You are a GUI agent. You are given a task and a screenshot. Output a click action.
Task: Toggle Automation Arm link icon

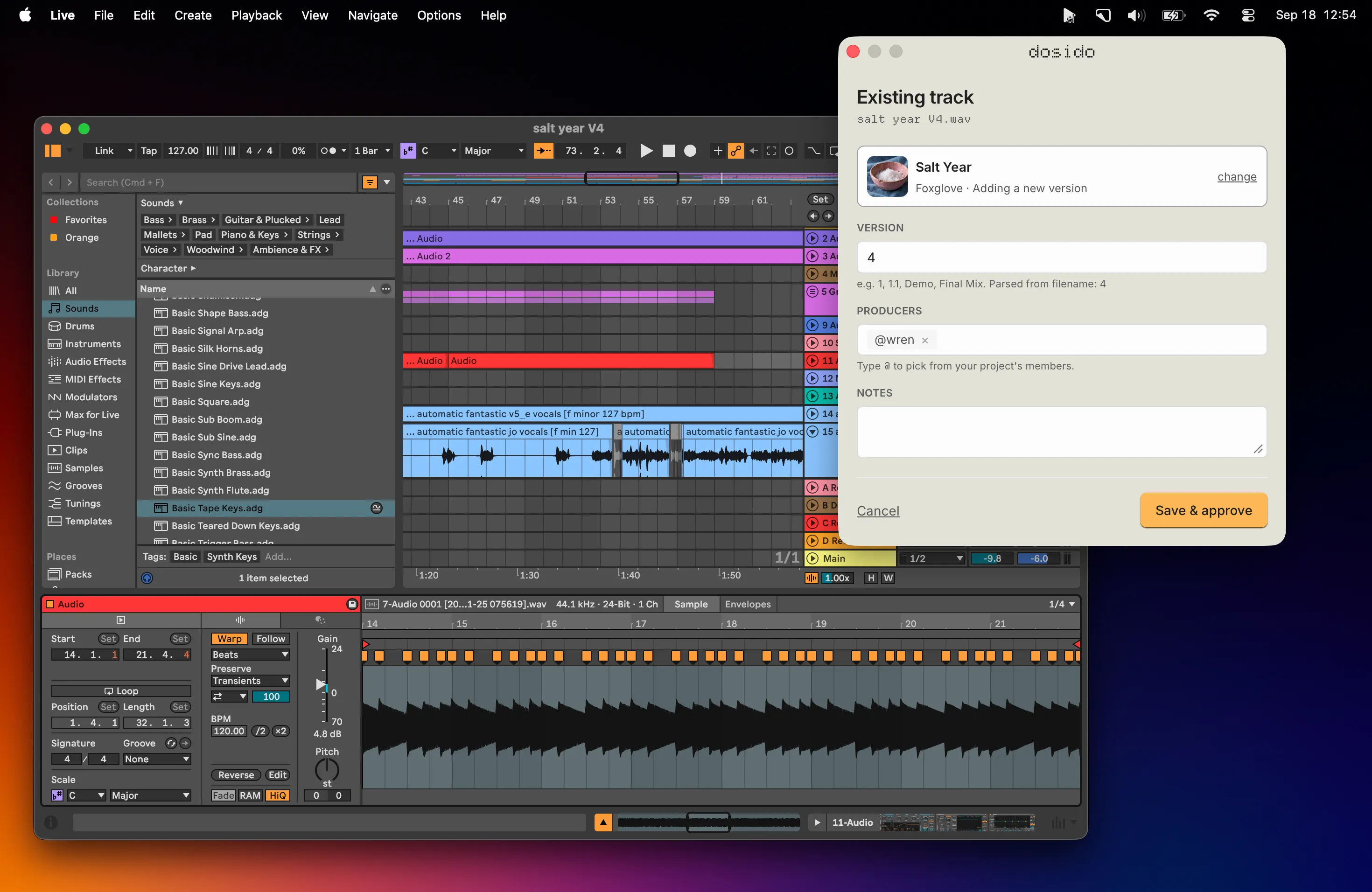click(x=735, y=151)
